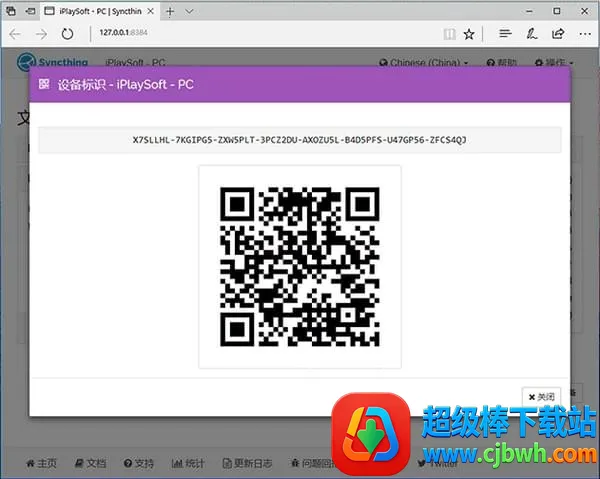
Task: Reload the page with the refresh icon
Action: point(67,34)
